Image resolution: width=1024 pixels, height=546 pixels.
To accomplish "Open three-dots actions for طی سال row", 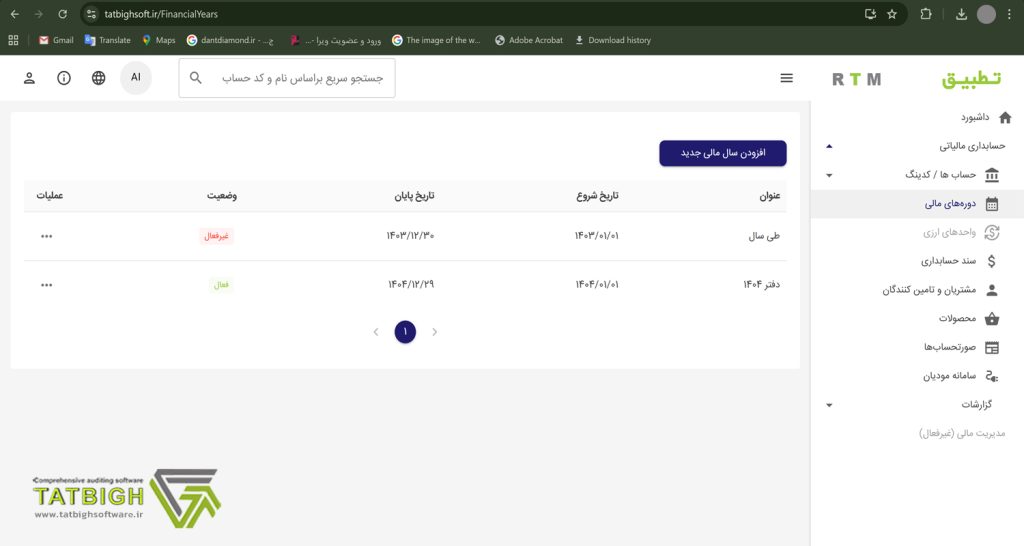I will (47, 236).
